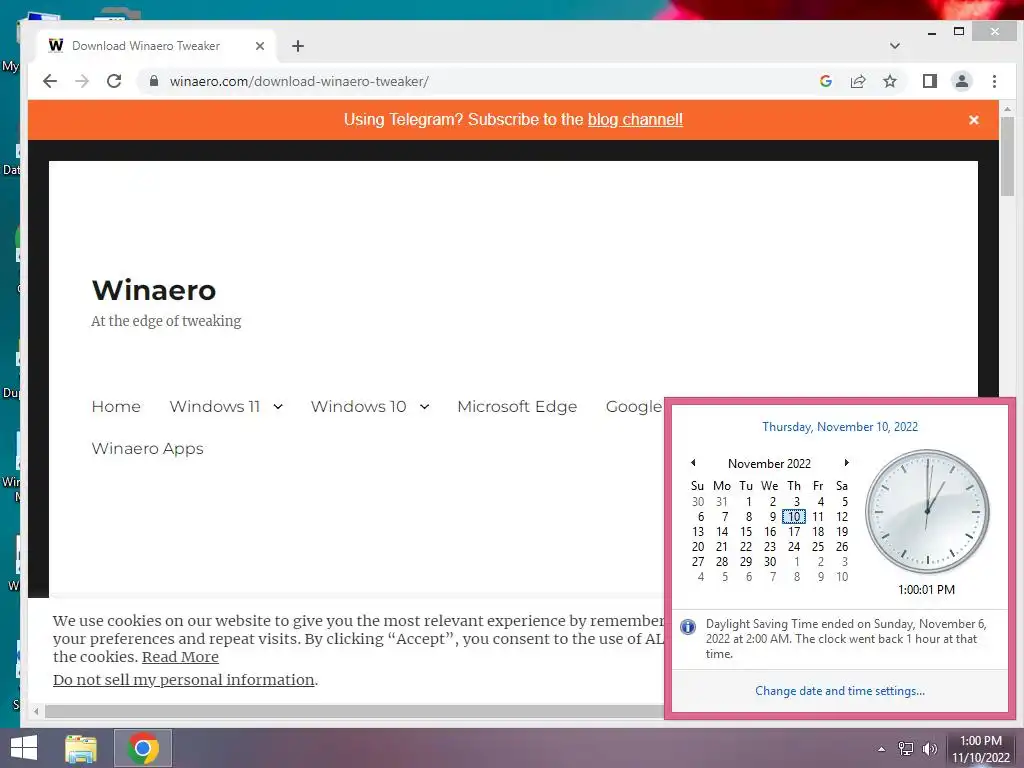1024x768 pixels.
Task: Open the Home menu item
Action: pos(116,406)
